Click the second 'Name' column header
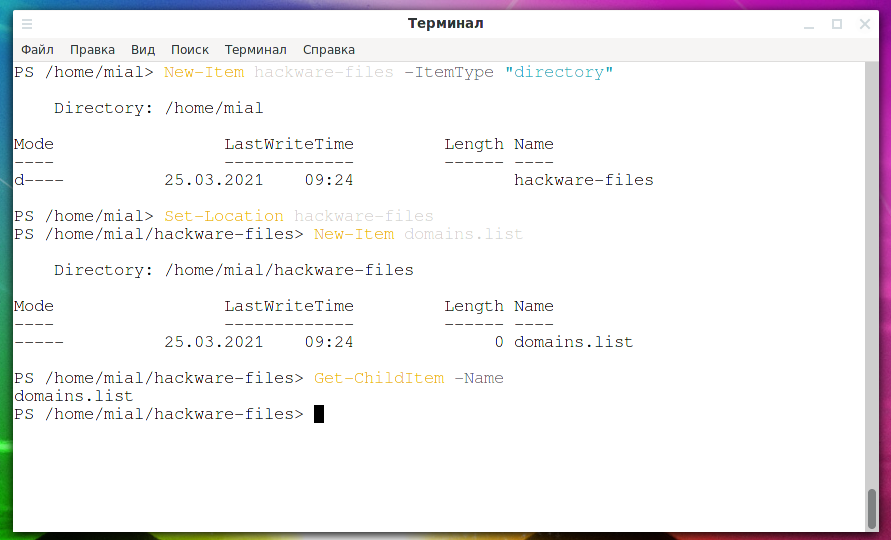Screen dimensions: 891x540 click(x=534, y=306)
